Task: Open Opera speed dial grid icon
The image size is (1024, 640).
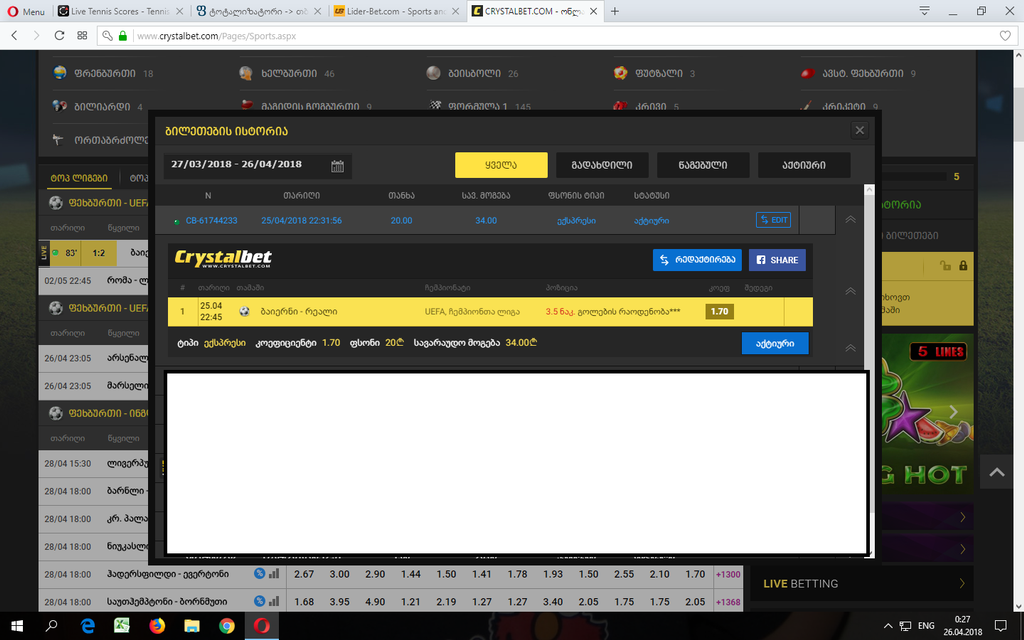Action: 82,35
